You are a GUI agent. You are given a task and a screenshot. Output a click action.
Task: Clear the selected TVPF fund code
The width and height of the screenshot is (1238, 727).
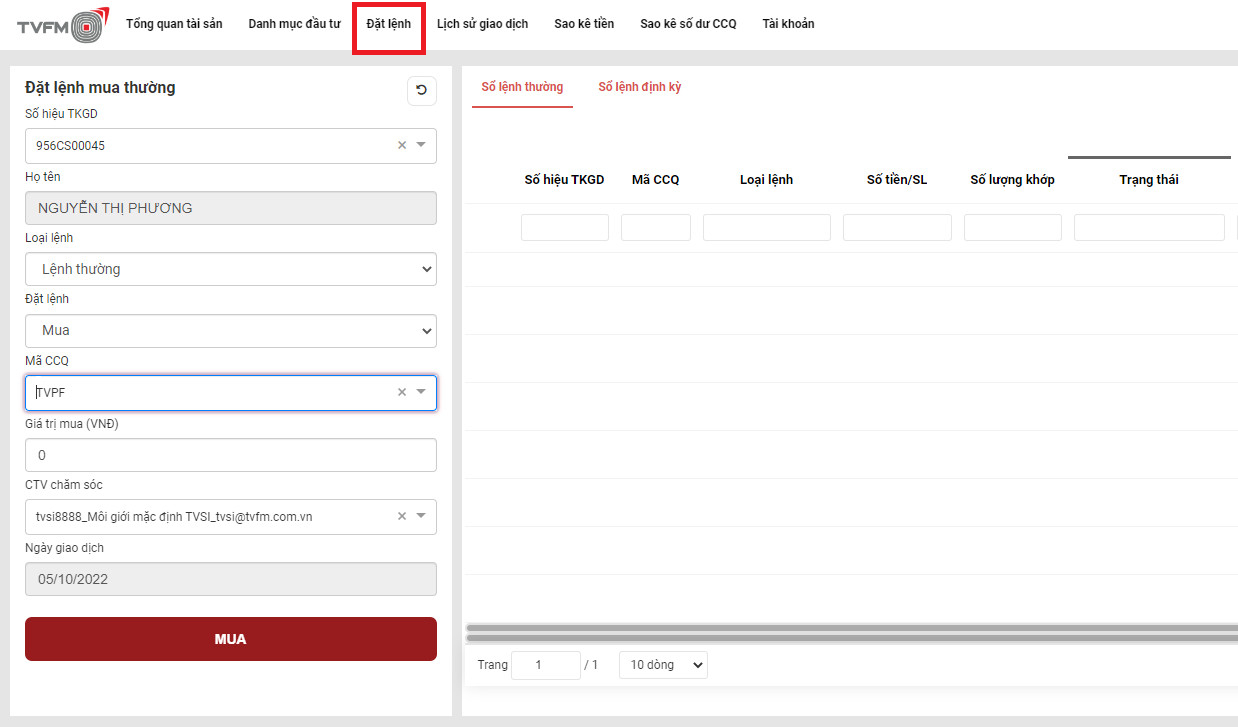point(402,392)
